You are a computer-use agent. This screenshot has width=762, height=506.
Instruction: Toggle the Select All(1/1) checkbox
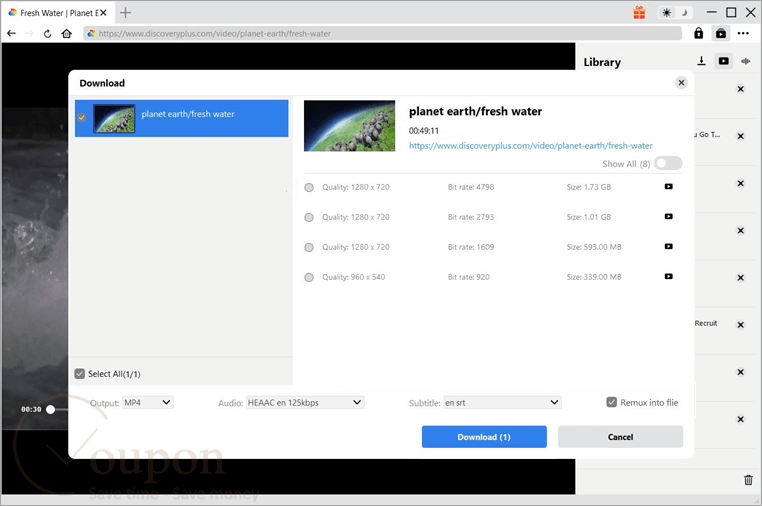[80, 374]
